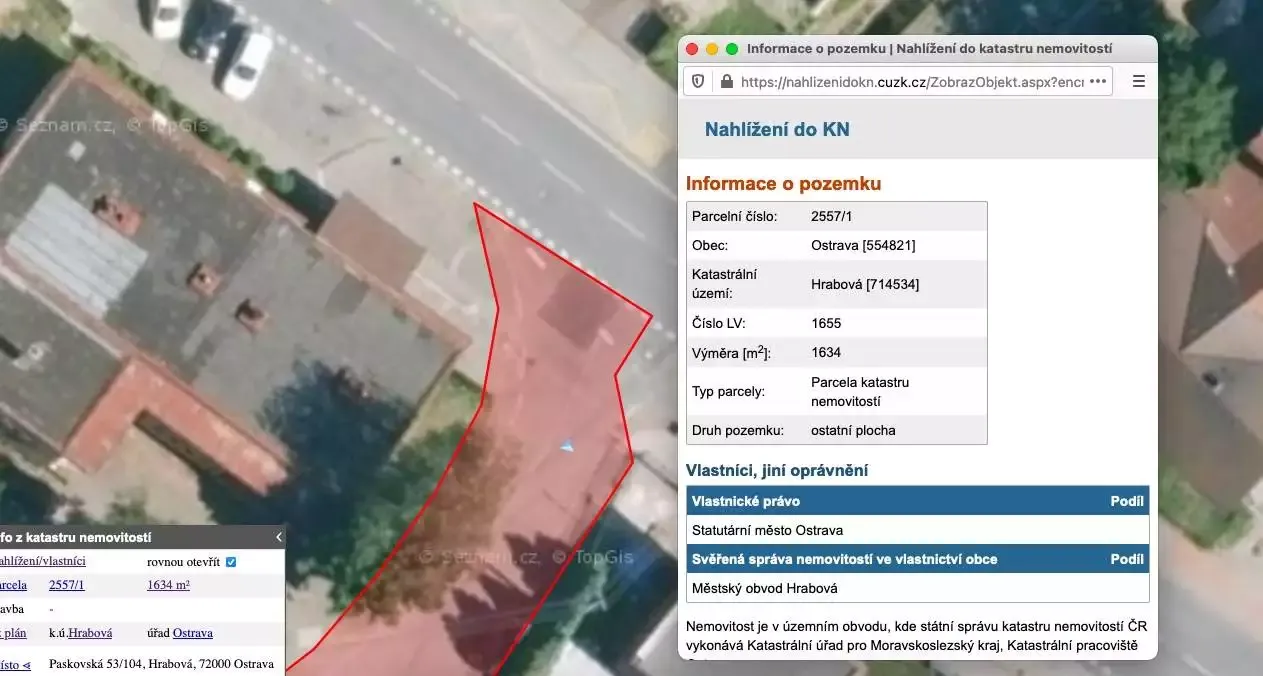Uncheck the 'rovnou otevřít' checkbox

(x=231, y=562)
